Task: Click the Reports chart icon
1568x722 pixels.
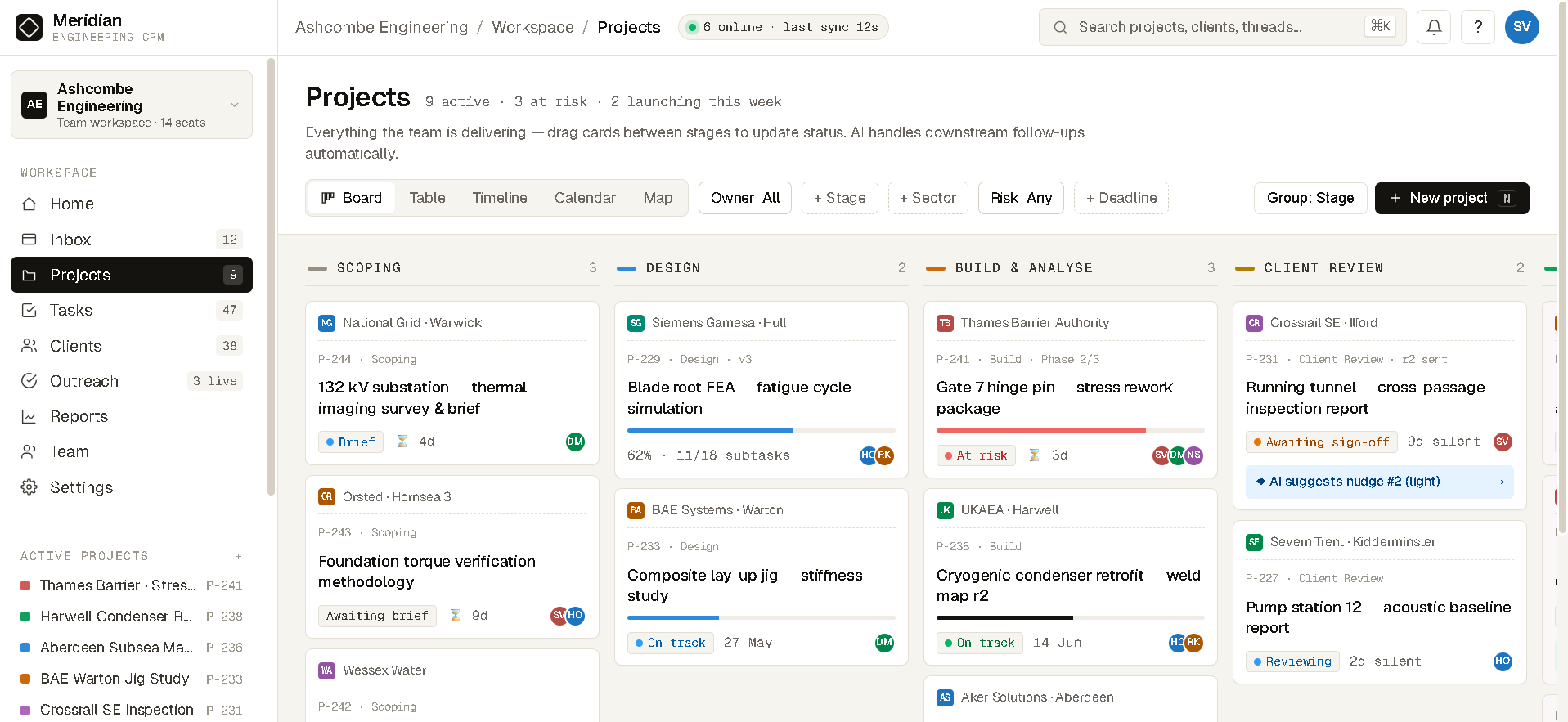Action: (x=29, y=416)
